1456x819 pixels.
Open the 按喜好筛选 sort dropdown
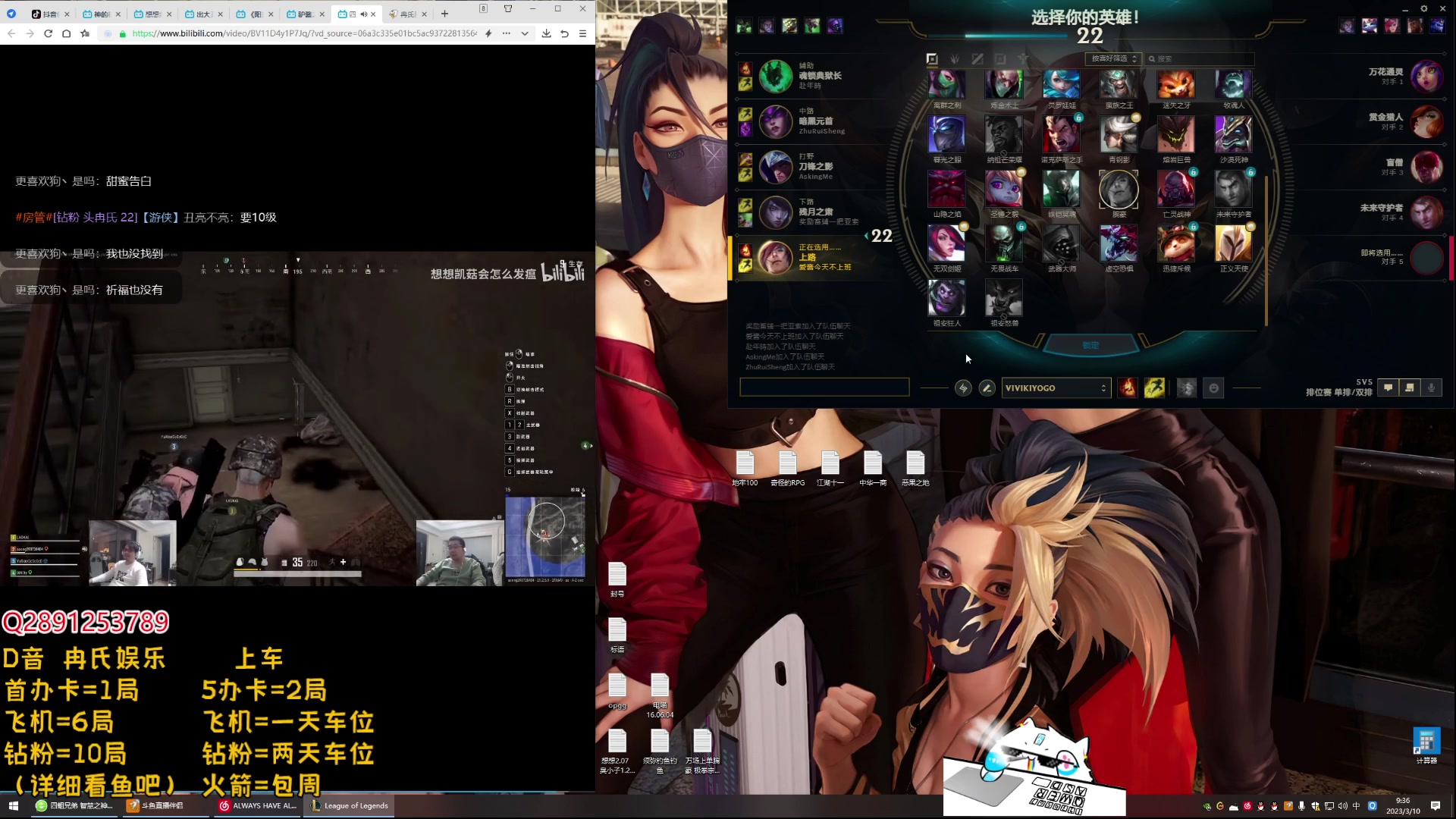coord(1113,58)
